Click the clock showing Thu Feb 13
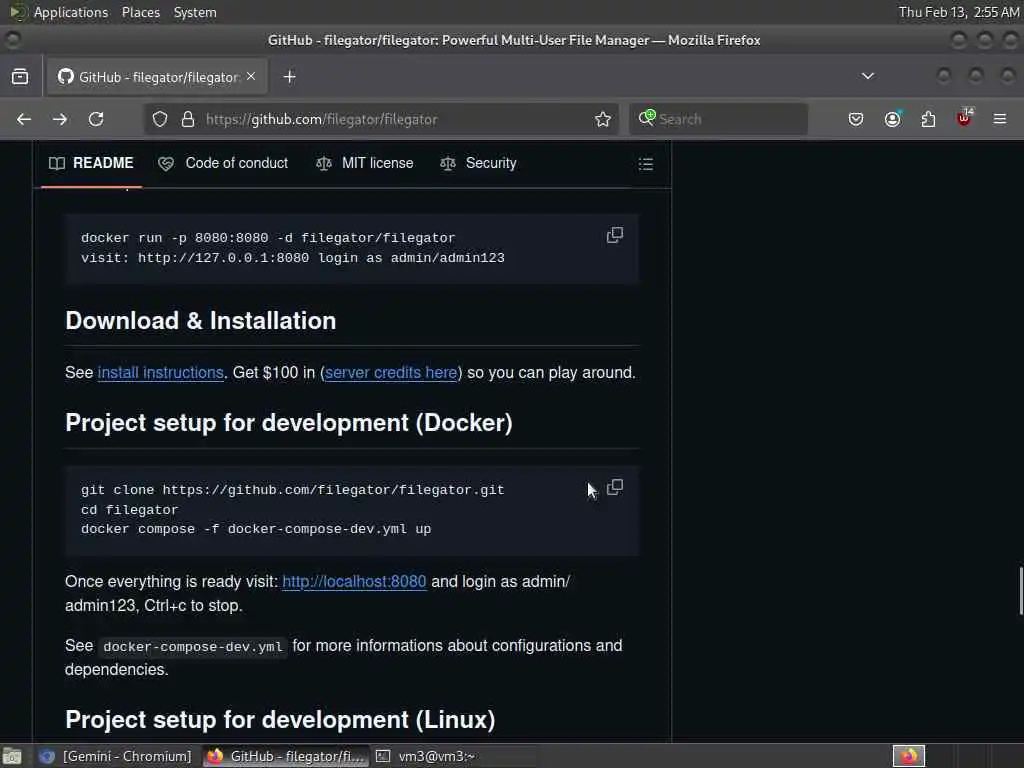 (959, 12)
